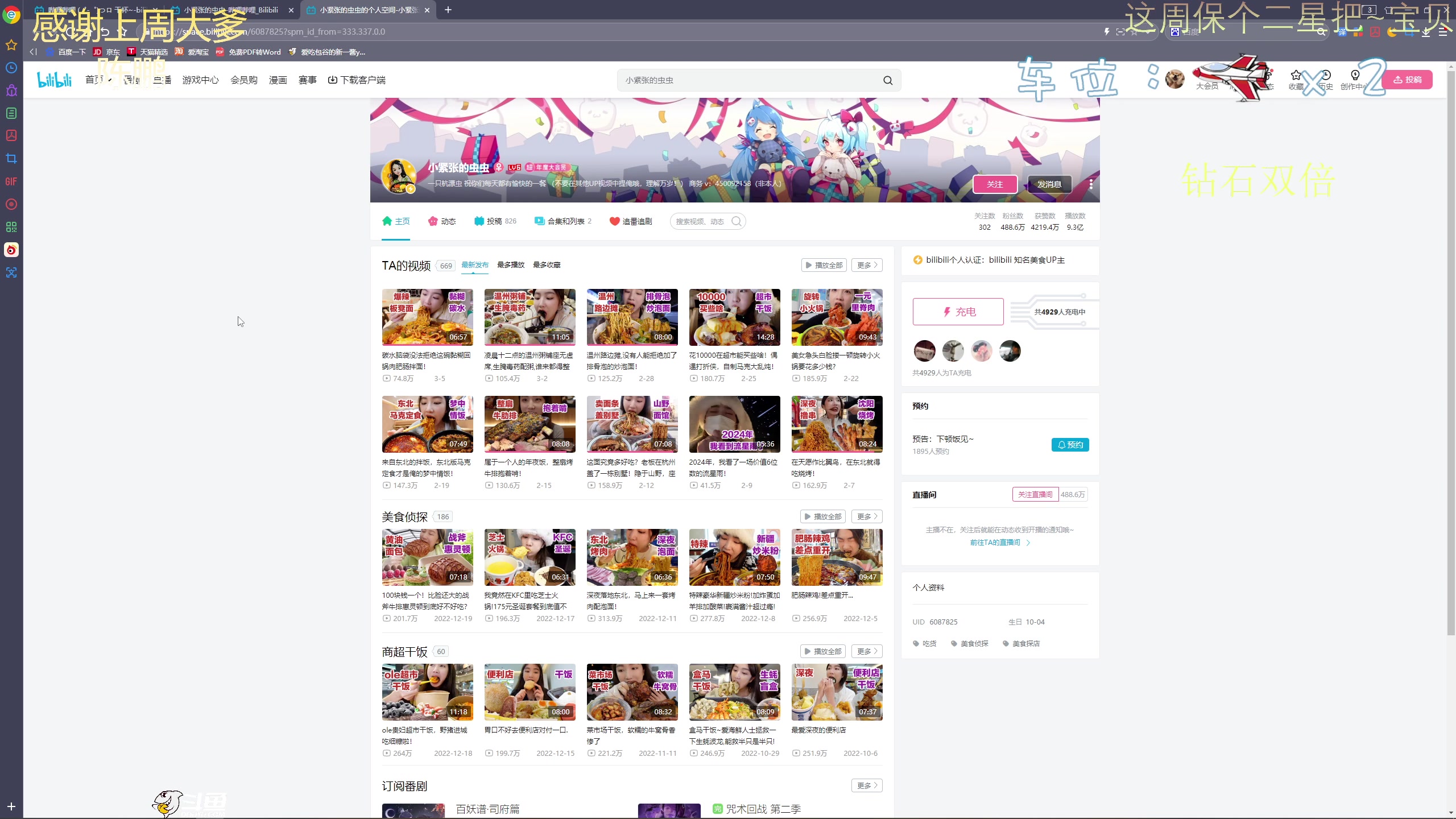Click the scrollbar down arrow at bottom
Image resolution: width=1456 pixels, height=819 pixels.
[1451, 813]
